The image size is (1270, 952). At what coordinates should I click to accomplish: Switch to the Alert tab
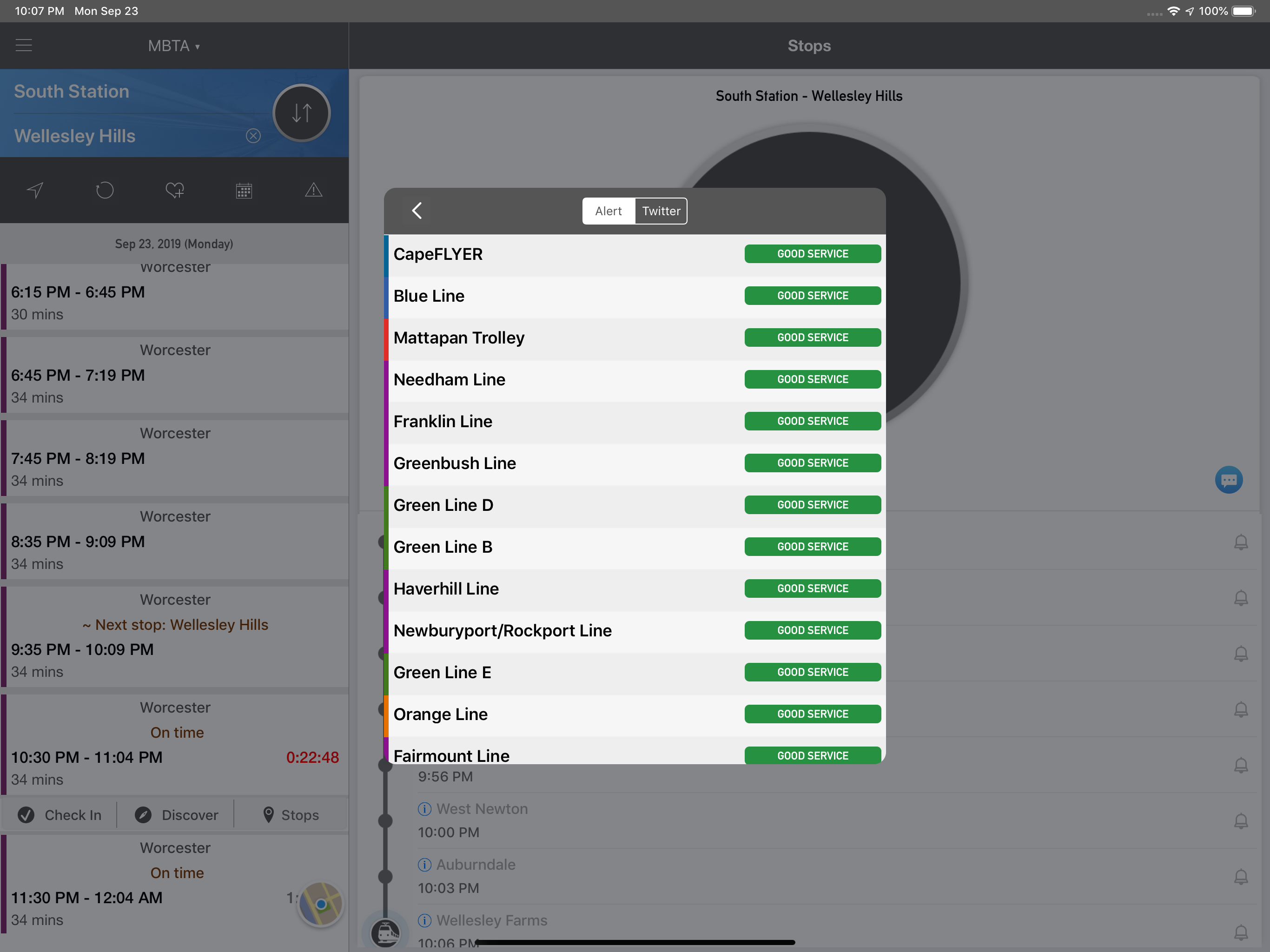coord(609,212)
